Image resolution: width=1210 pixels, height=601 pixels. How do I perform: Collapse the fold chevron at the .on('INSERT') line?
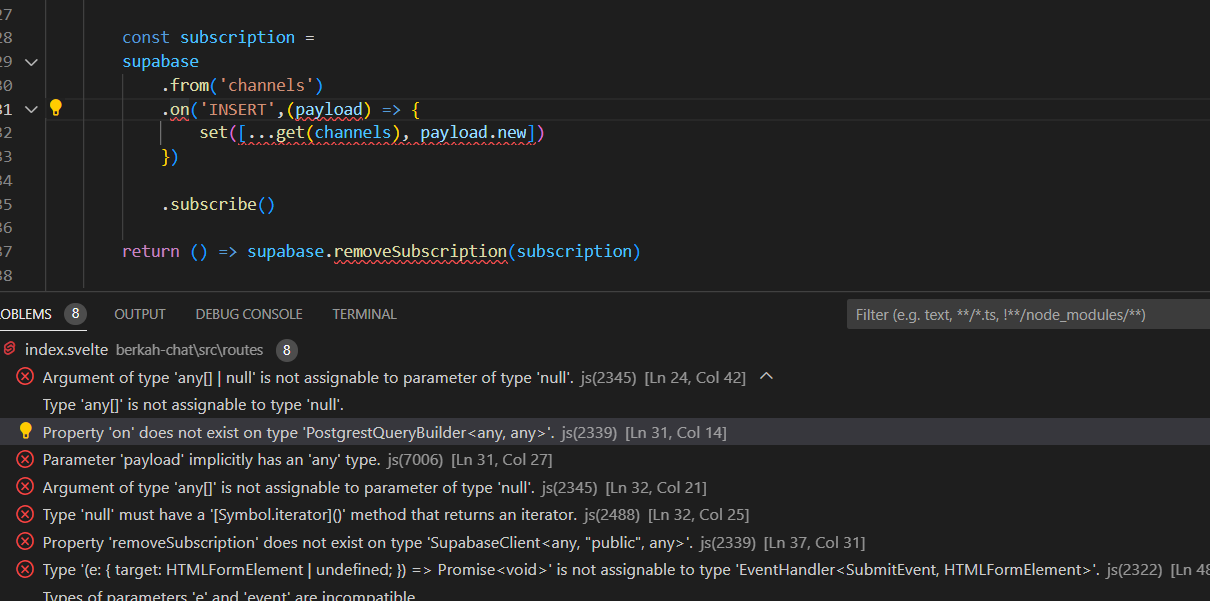coord(31,109)
